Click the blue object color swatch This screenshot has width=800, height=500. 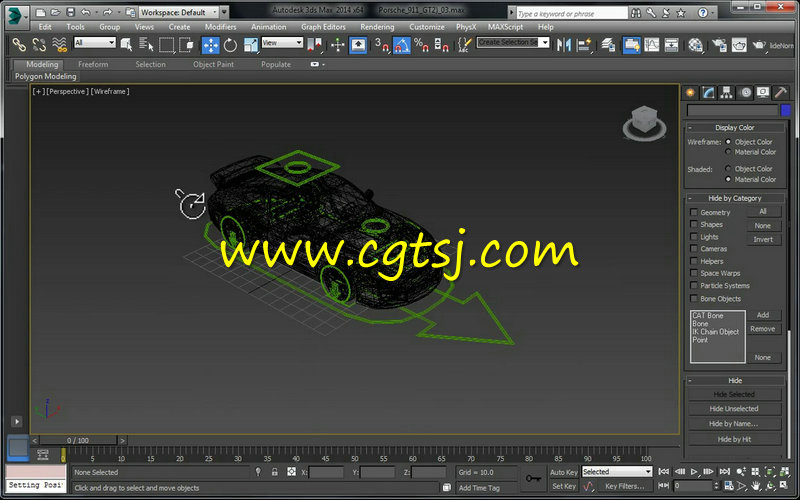point(786,110)
